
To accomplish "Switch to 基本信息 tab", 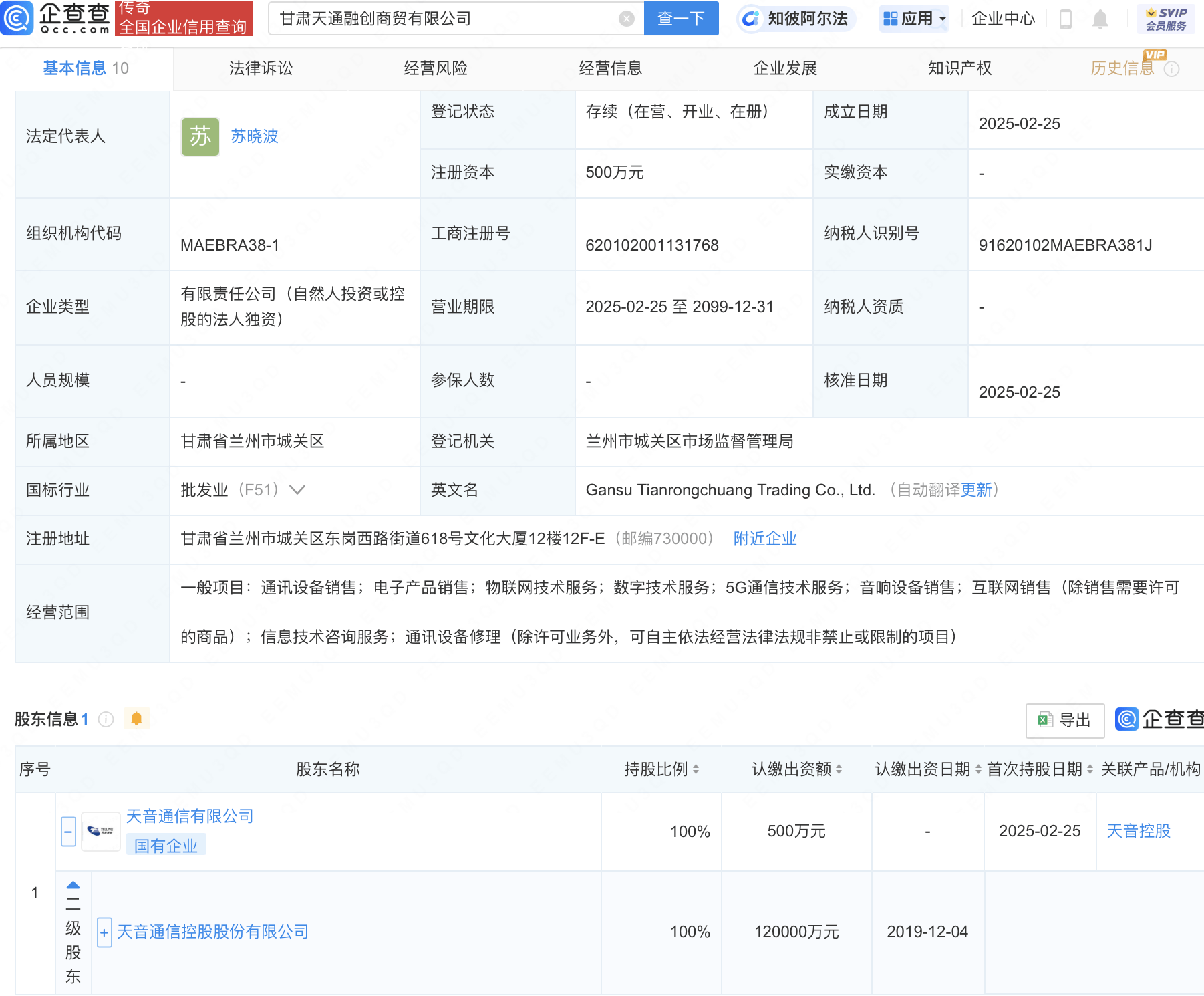I will pos(86,68).
